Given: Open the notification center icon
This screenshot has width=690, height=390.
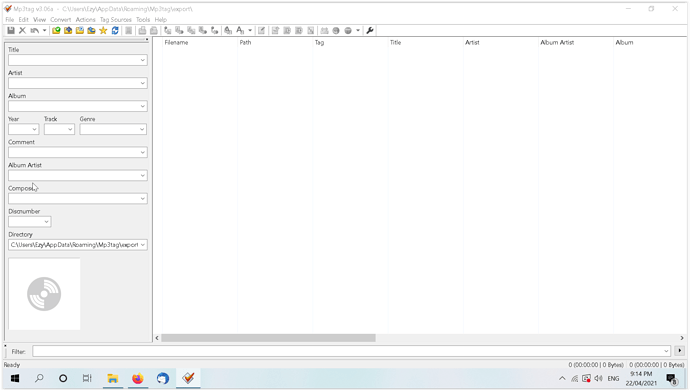Looking at the screenshot, I should (671, 379).
